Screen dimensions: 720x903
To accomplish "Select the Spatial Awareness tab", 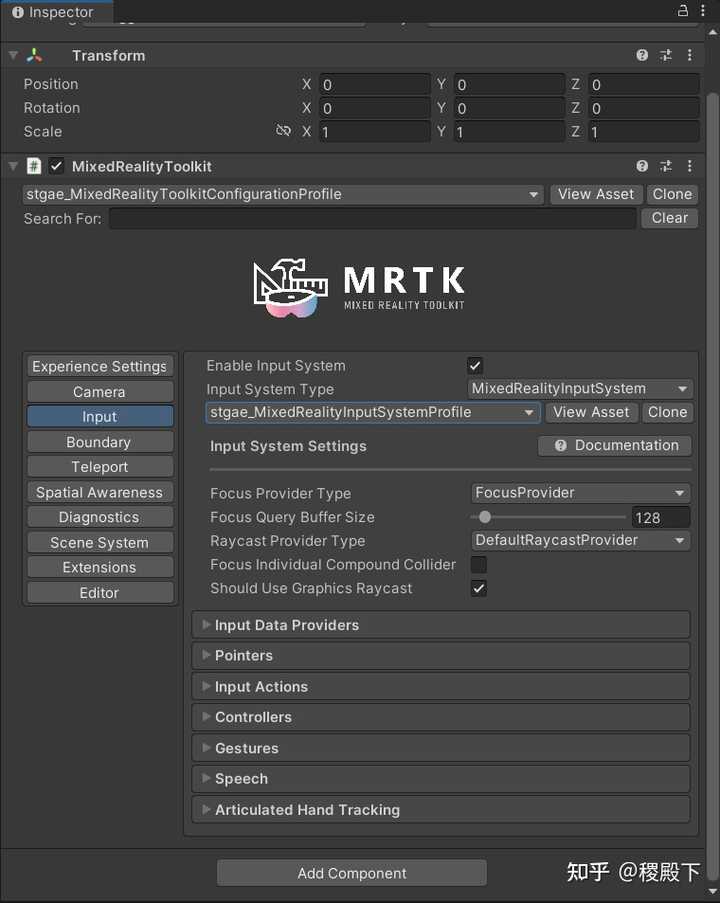I will (100, 492).
